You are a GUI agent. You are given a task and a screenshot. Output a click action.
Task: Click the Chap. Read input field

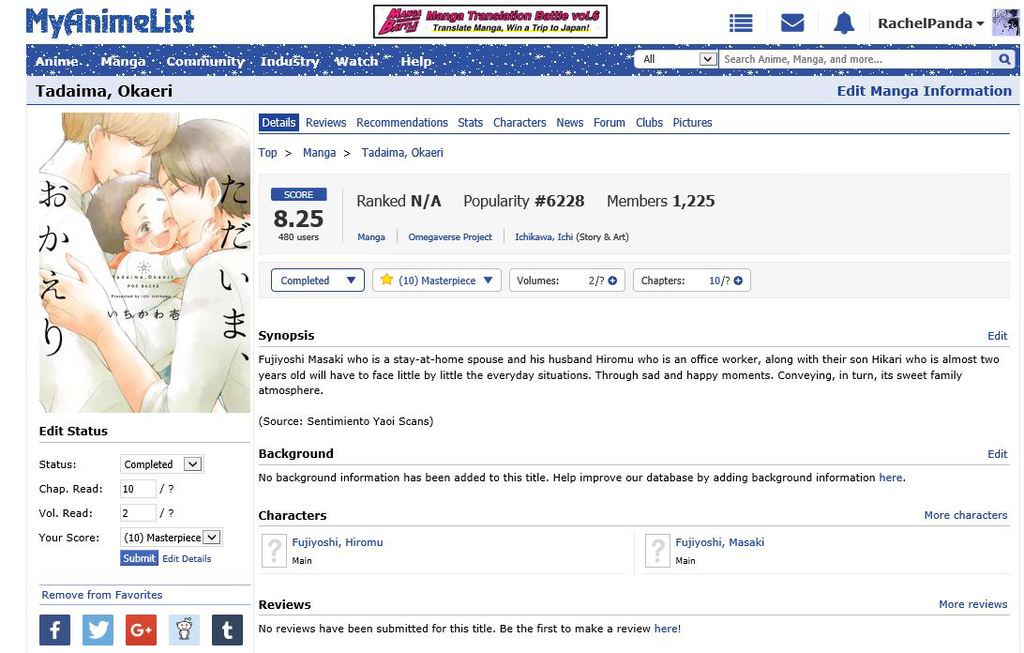138,489
